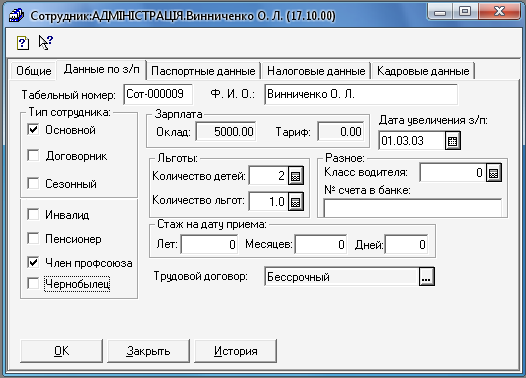Close the window with the X button

pyautogui.click(x=499, y=12)
